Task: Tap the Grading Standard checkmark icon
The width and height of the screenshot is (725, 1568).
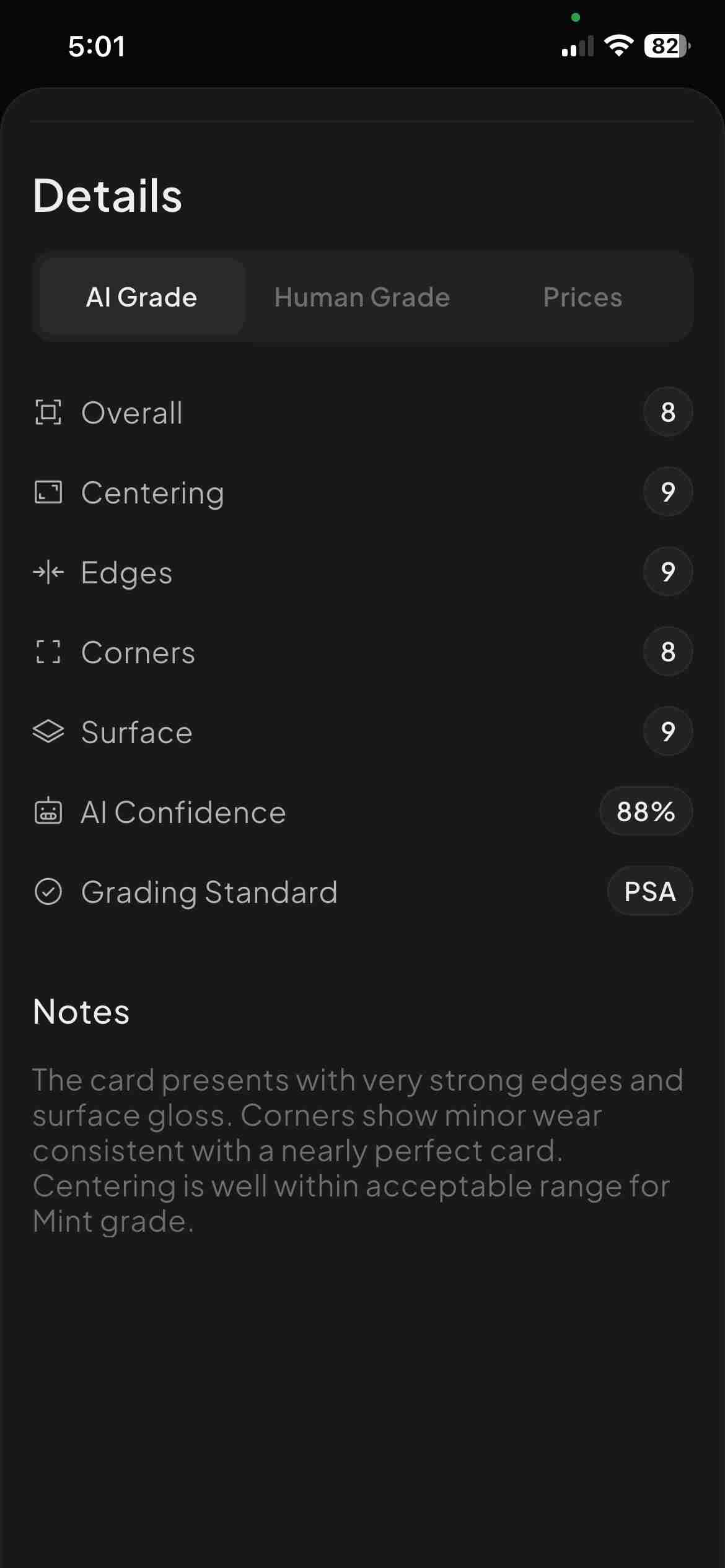Action: (x=48, y=892)
